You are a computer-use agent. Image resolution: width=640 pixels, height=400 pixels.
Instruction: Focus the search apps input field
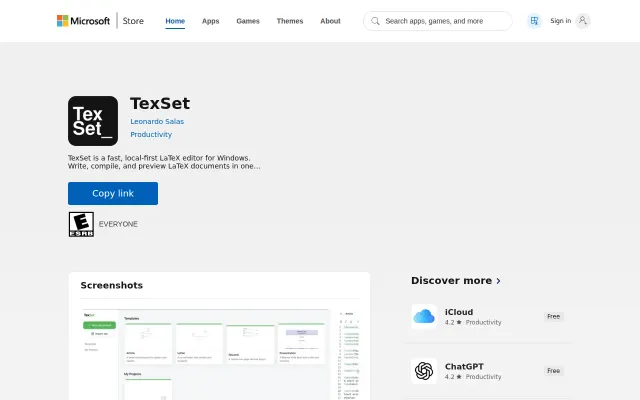coord(438,21)
